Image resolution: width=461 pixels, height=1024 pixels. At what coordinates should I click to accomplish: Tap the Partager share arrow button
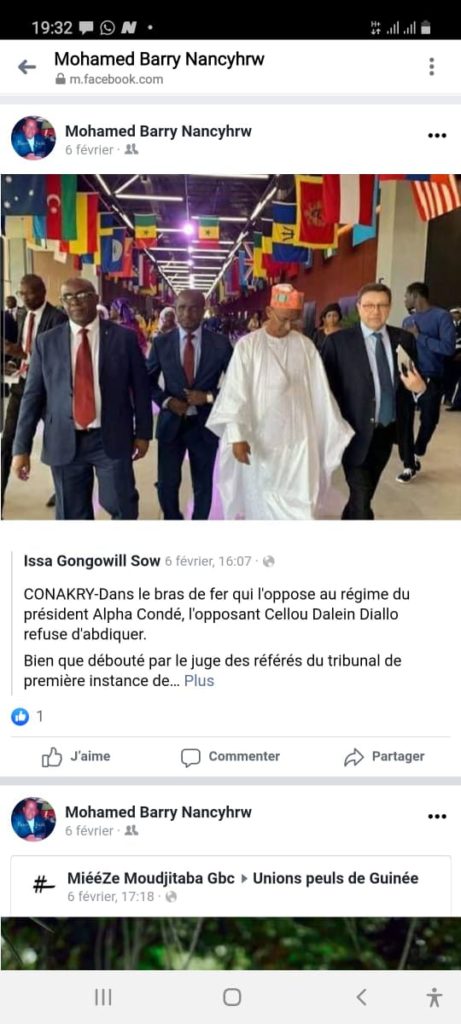click(384, 757)
